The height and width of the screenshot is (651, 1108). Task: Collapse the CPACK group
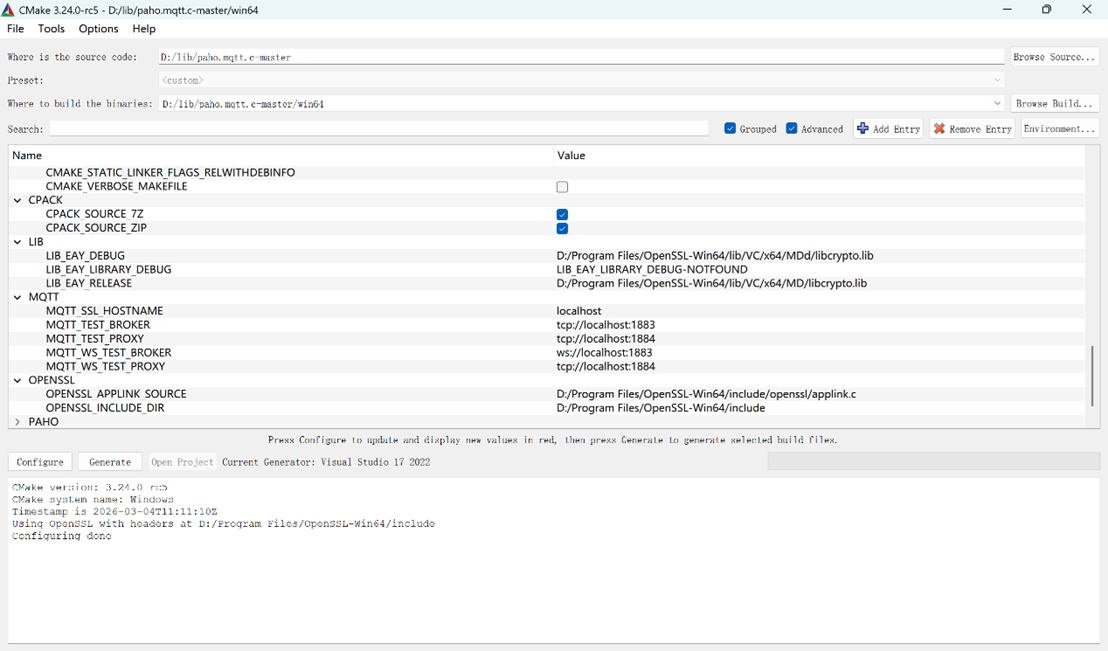(x=18, y=200)
